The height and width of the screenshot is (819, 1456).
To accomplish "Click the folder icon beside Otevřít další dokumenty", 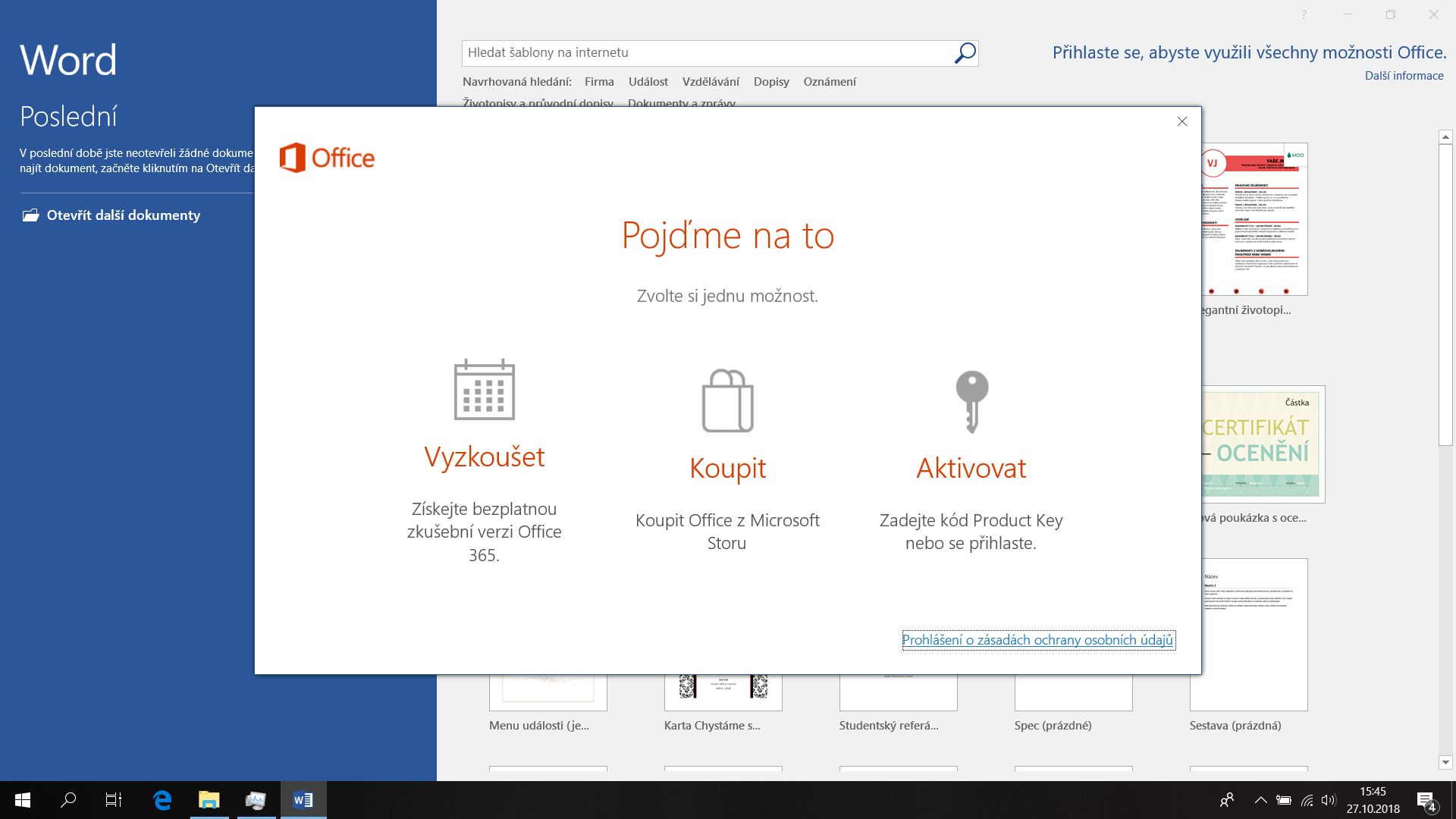I will pyautogui.click(x=30, y=215).
